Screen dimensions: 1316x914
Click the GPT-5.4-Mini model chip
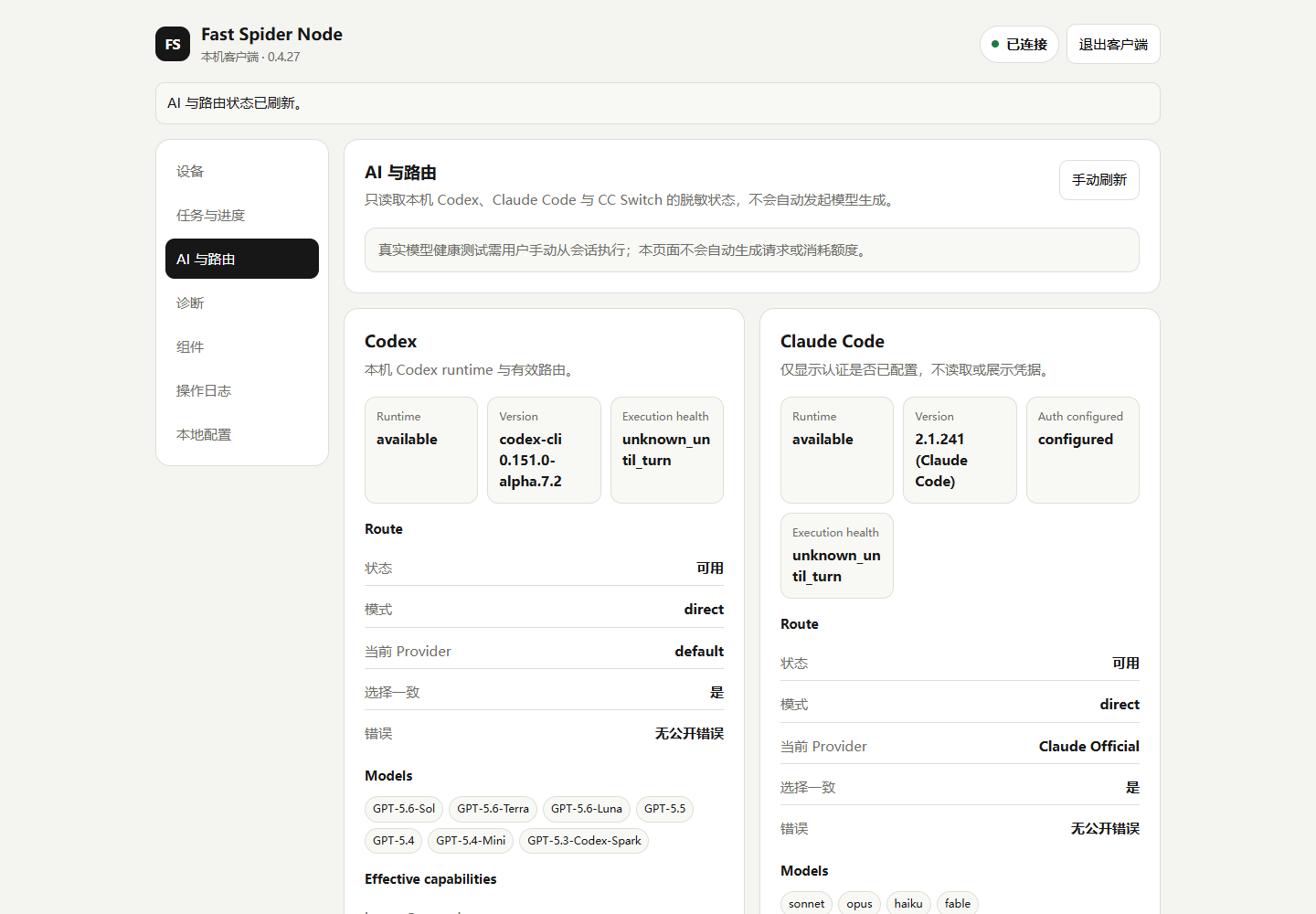tap(471, 841)
